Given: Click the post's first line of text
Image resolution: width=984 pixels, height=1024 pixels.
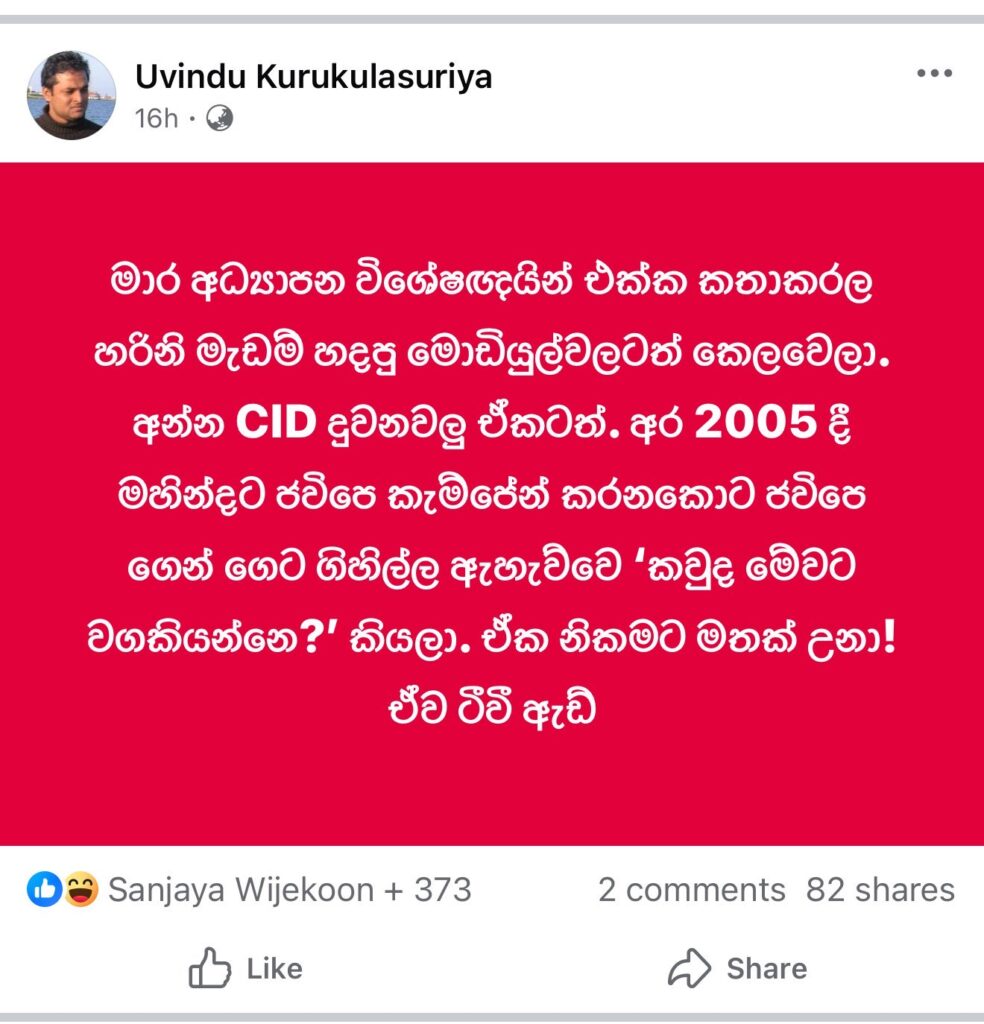Looking at the screenshot, I should [x=491, y=281].
